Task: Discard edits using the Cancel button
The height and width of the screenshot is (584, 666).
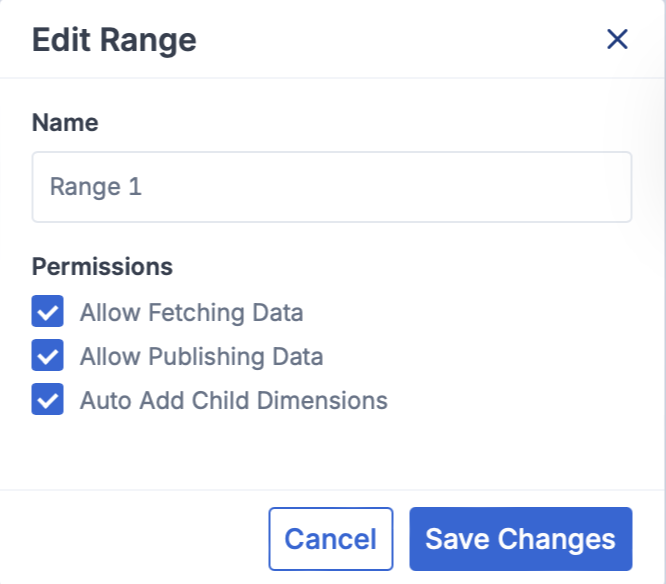Action: (330, 539)
